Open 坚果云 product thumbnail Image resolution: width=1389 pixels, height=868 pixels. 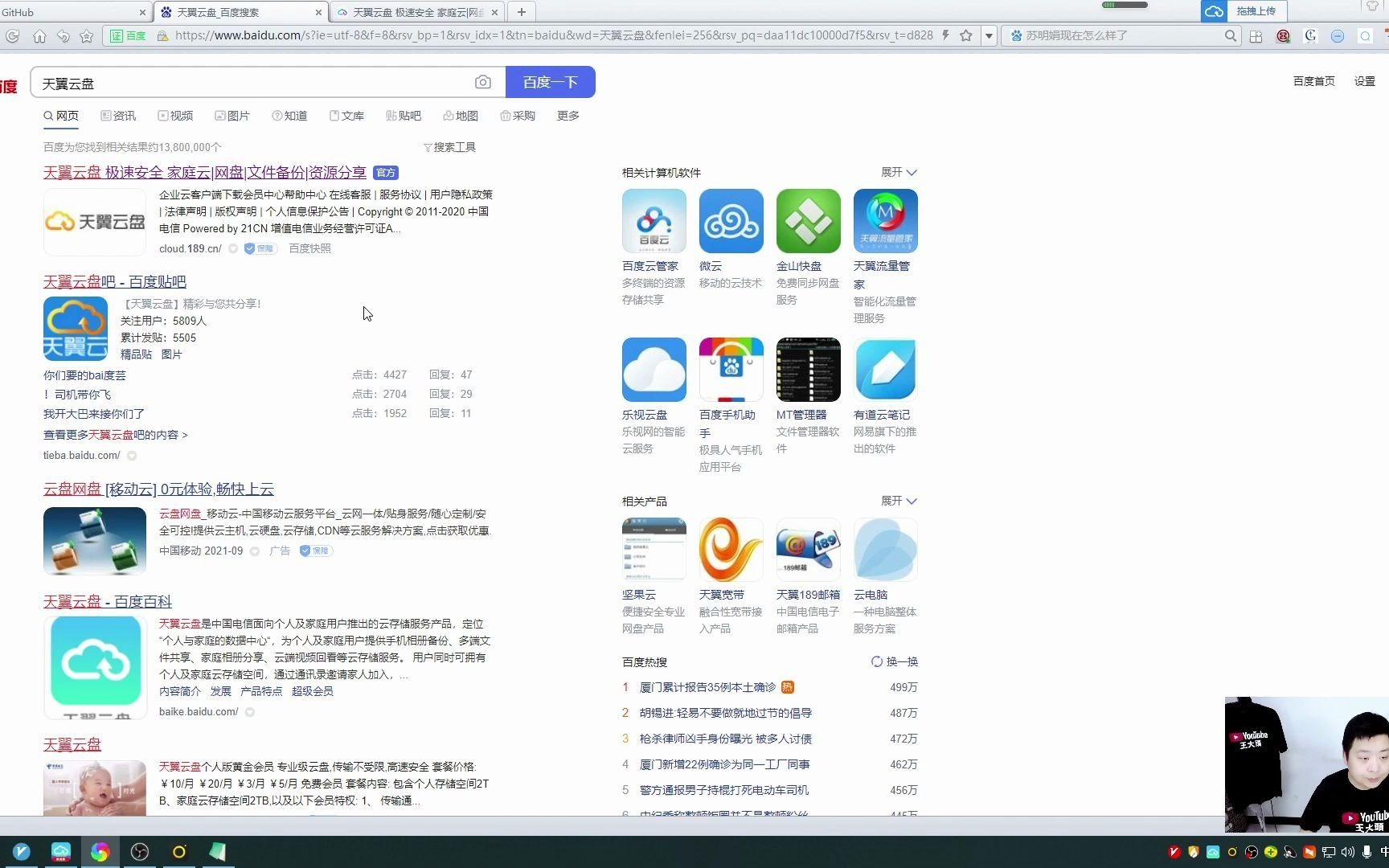(654, 550)
